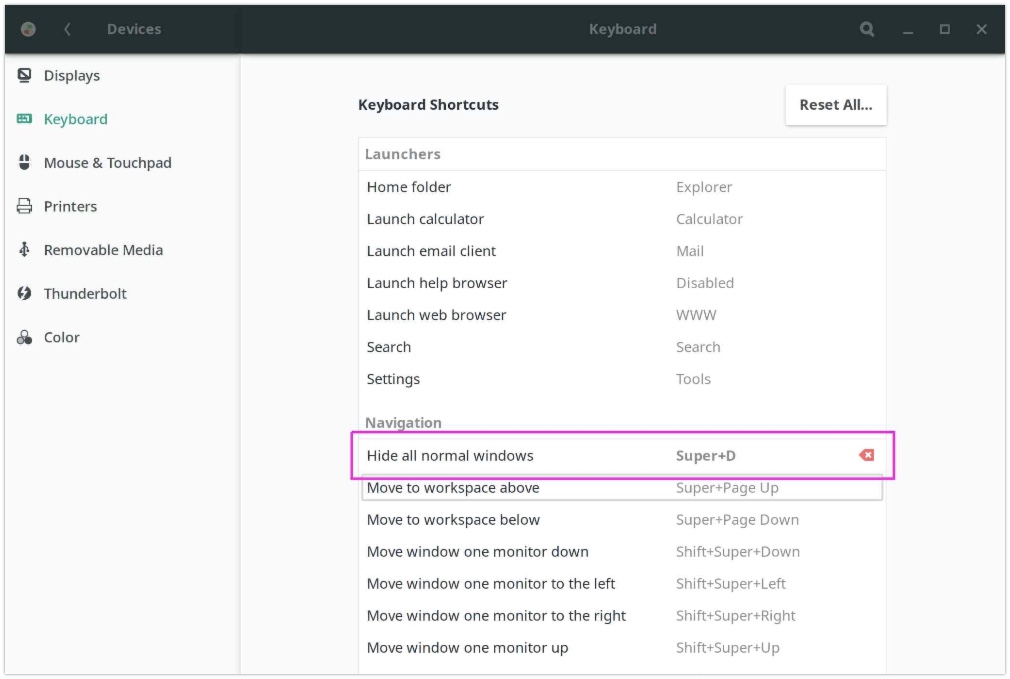
Task: Open the Displays settings panel
Action: (x=72, y=76)
